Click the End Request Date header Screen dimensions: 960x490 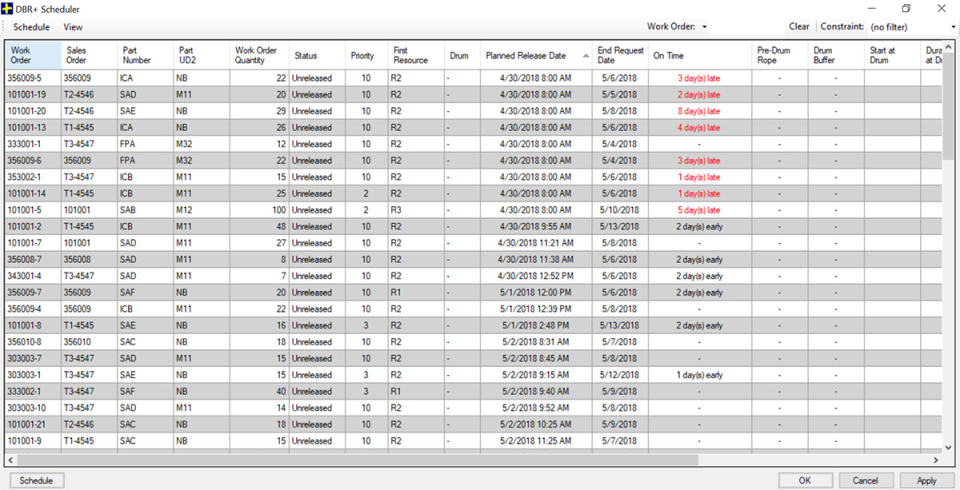click(620, 55)
